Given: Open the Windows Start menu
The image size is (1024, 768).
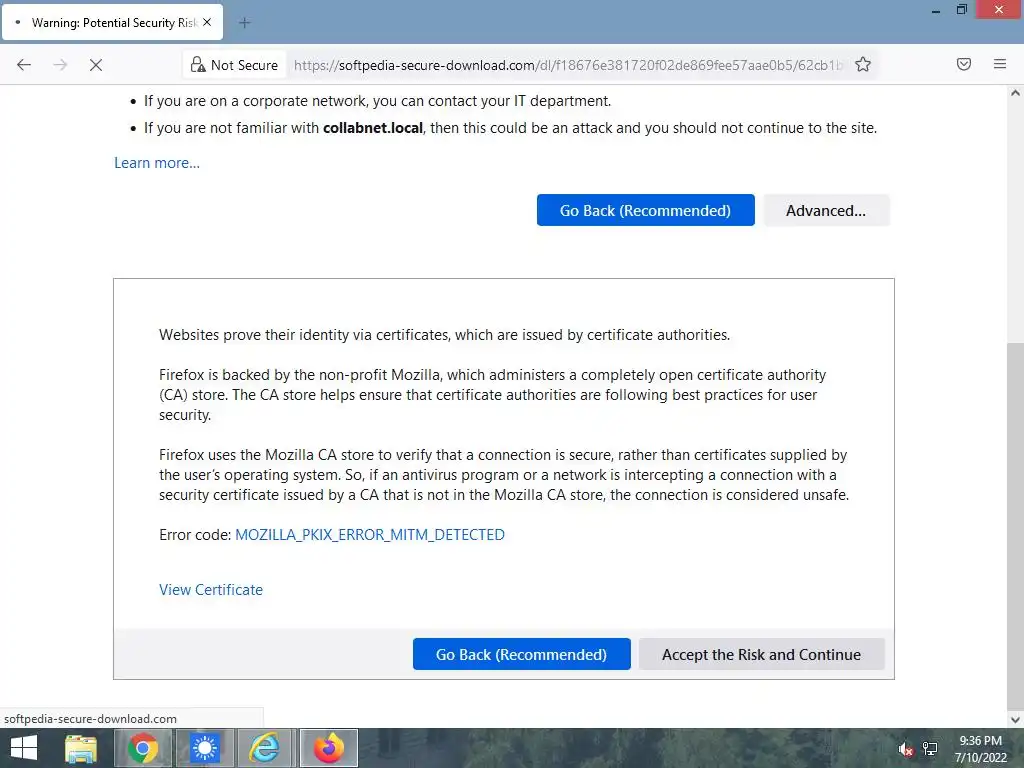Looking at the screenshot, I should pyautogui.click(x=24, y=748).
